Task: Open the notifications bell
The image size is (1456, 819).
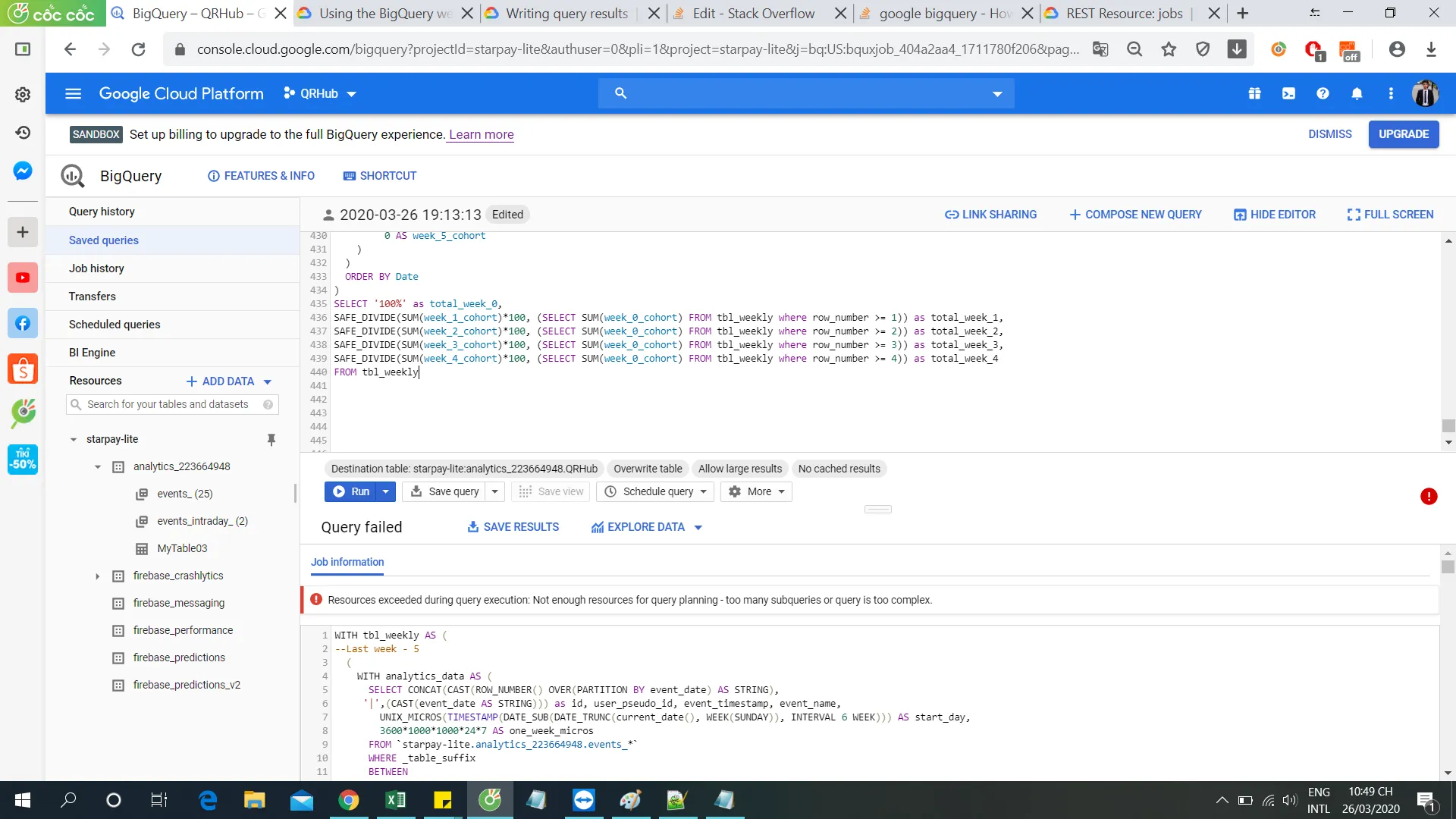Action: pos(1357,93)
